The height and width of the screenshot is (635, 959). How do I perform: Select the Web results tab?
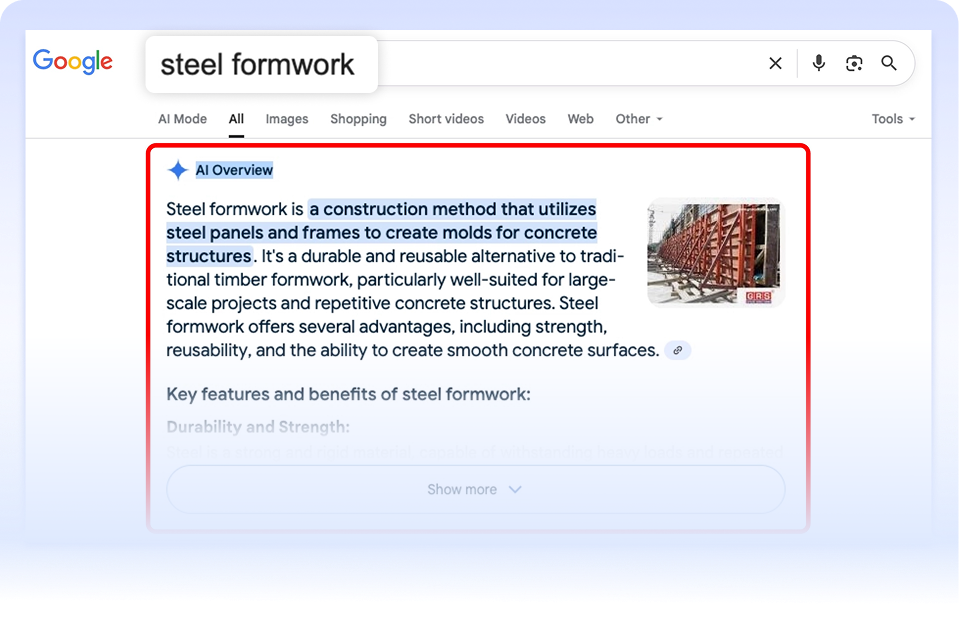pos(580,119)
